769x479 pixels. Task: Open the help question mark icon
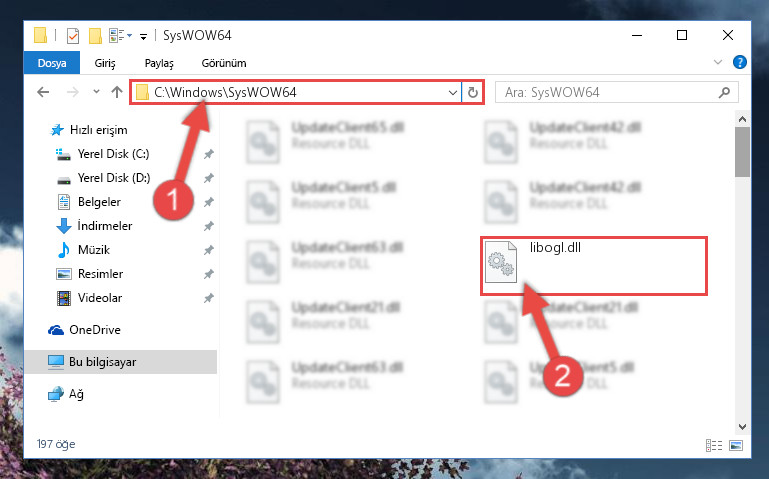[x=740, y=62]
